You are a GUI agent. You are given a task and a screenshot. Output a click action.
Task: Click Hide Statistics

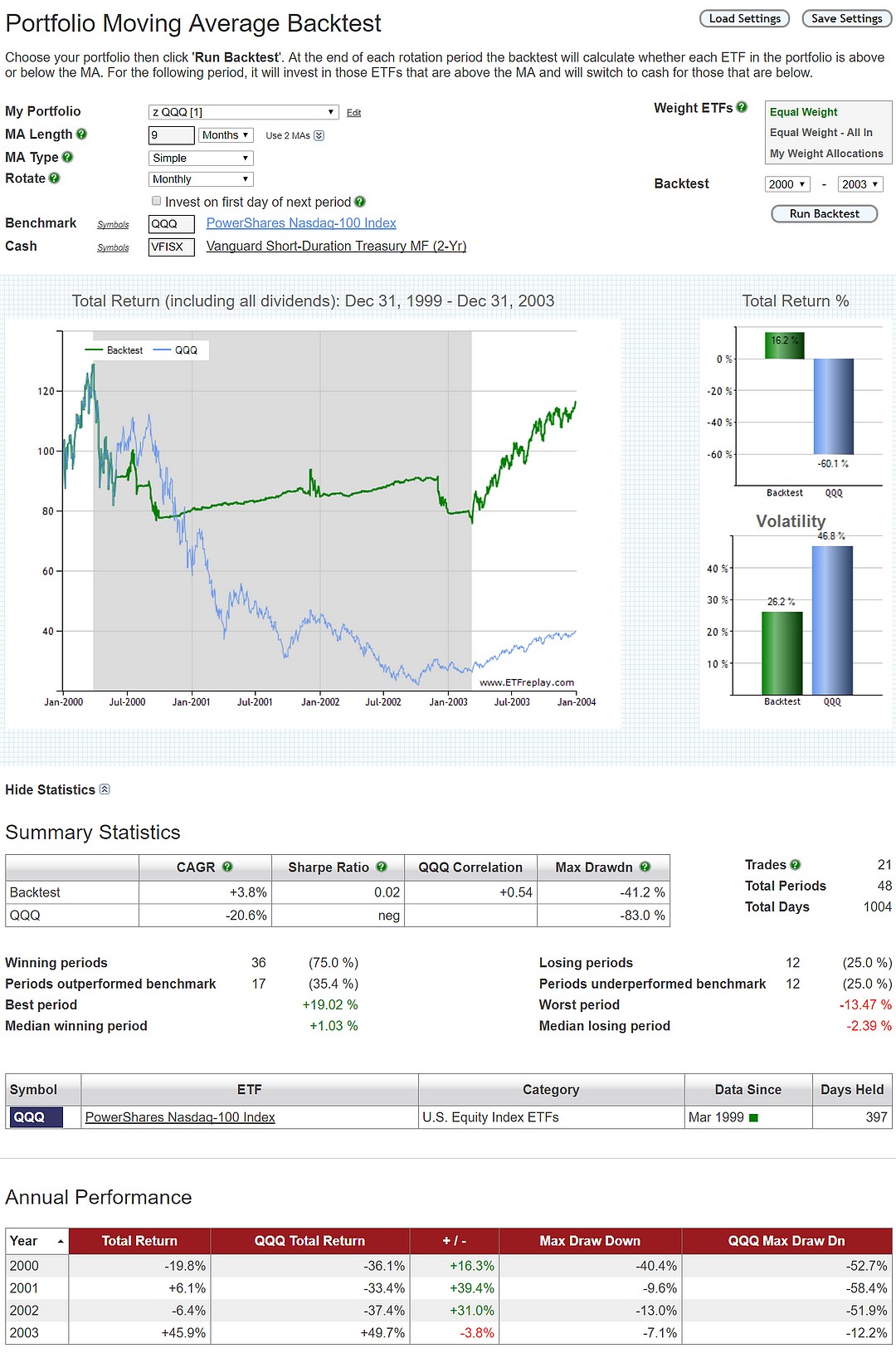(x=51, y=789)
